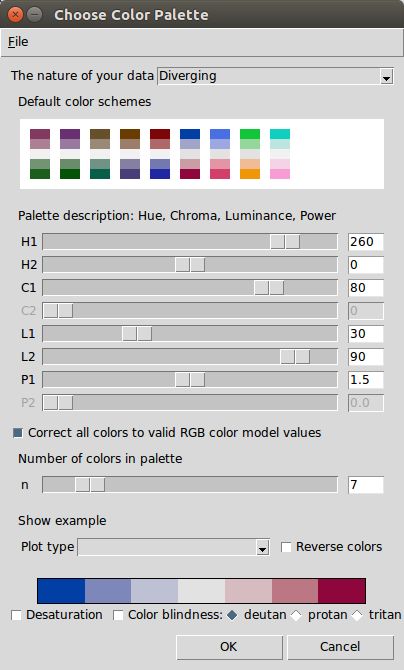Click the OK button
404x670 pixels.
tap(229, 647)
